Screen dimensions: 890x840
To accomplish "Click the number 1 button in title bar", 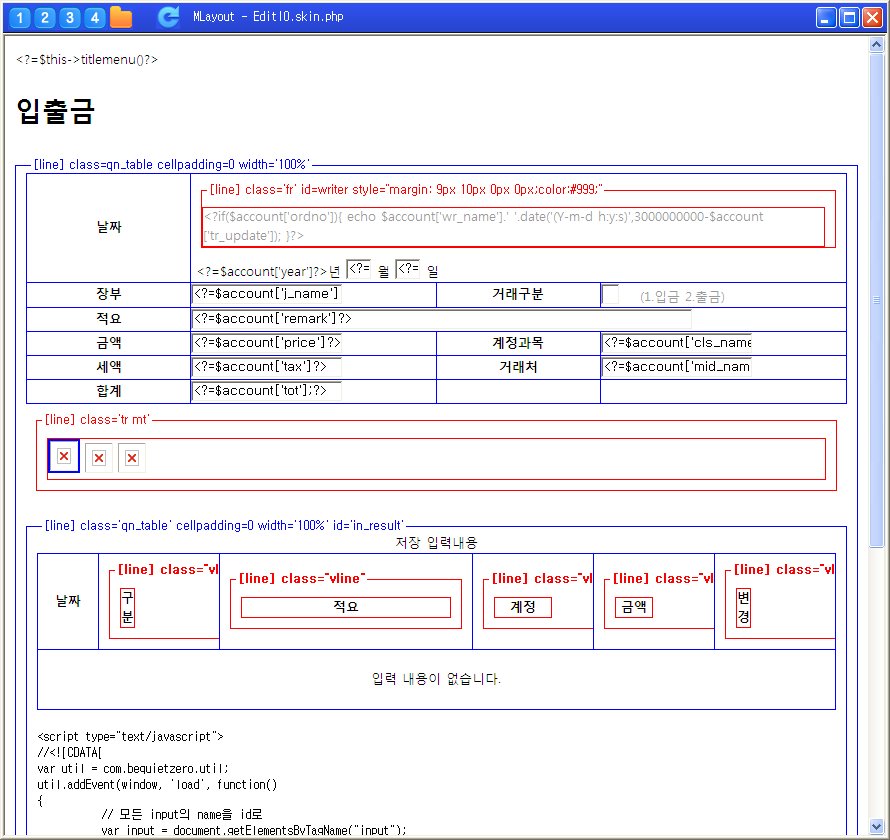I will (x=19, y=17).
